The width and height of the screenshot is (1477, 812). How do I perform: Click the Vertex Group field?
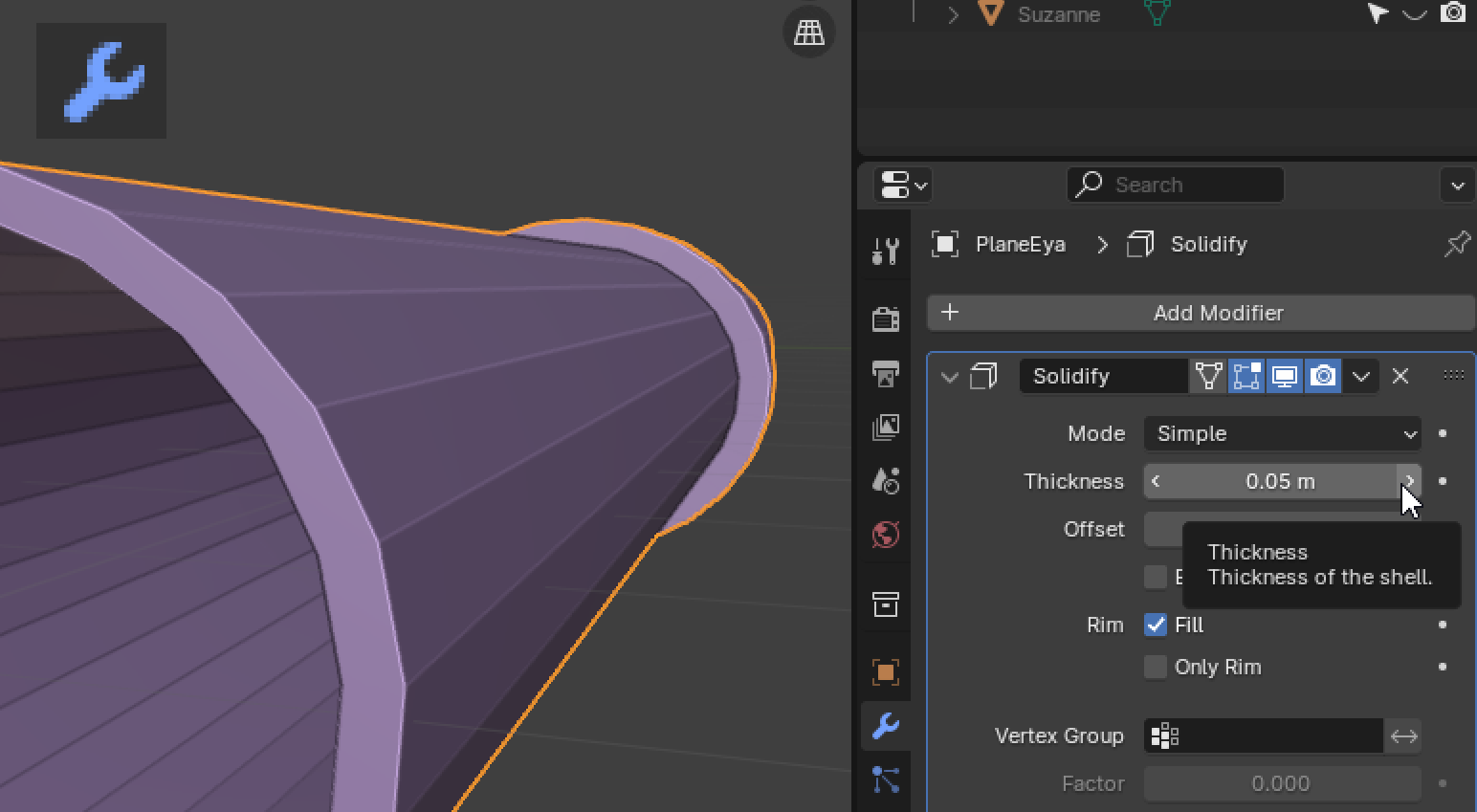(x=1264, y=735)
